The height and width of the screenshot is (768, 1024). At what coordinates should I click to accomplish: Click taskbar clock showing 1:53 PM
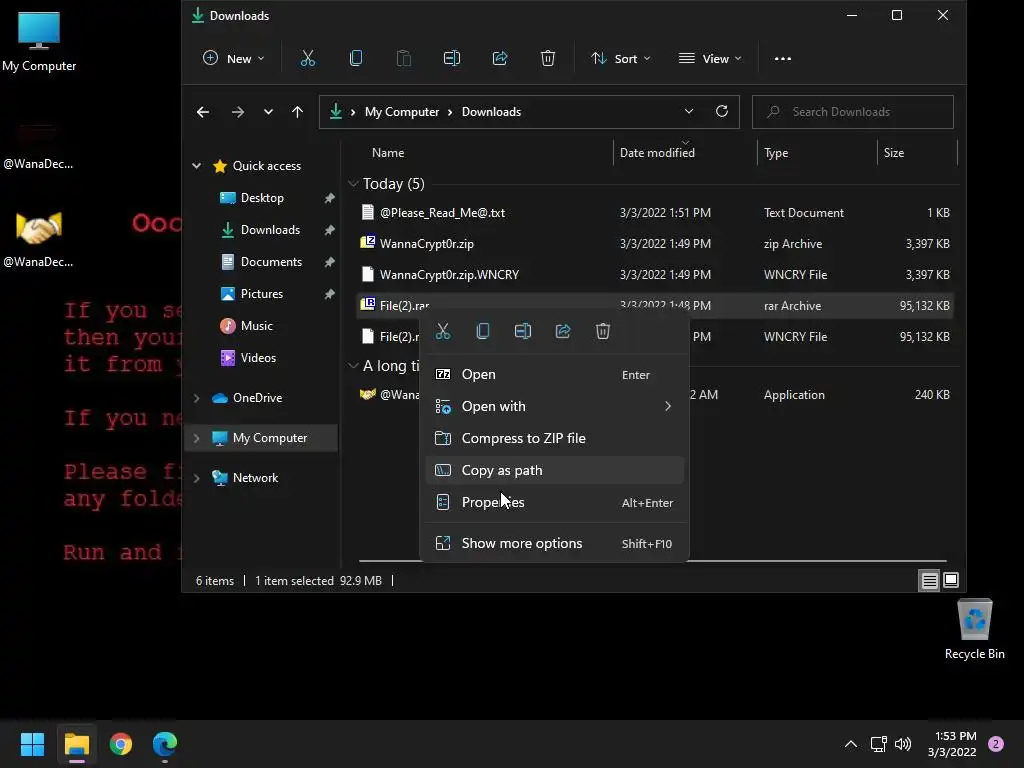tap(952, 744)
